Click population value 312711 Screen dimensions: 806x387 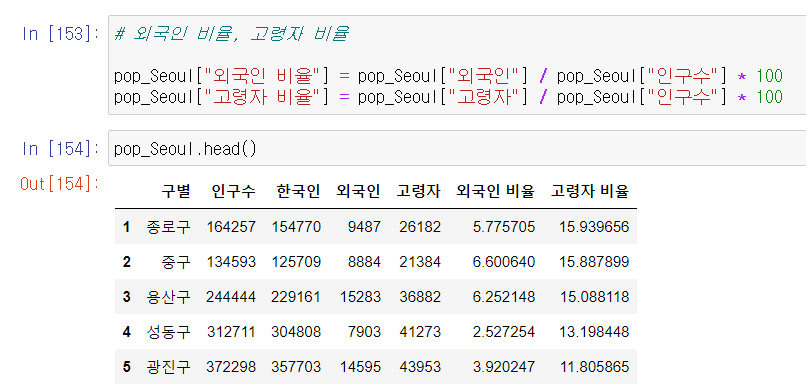tap(231, 331)
